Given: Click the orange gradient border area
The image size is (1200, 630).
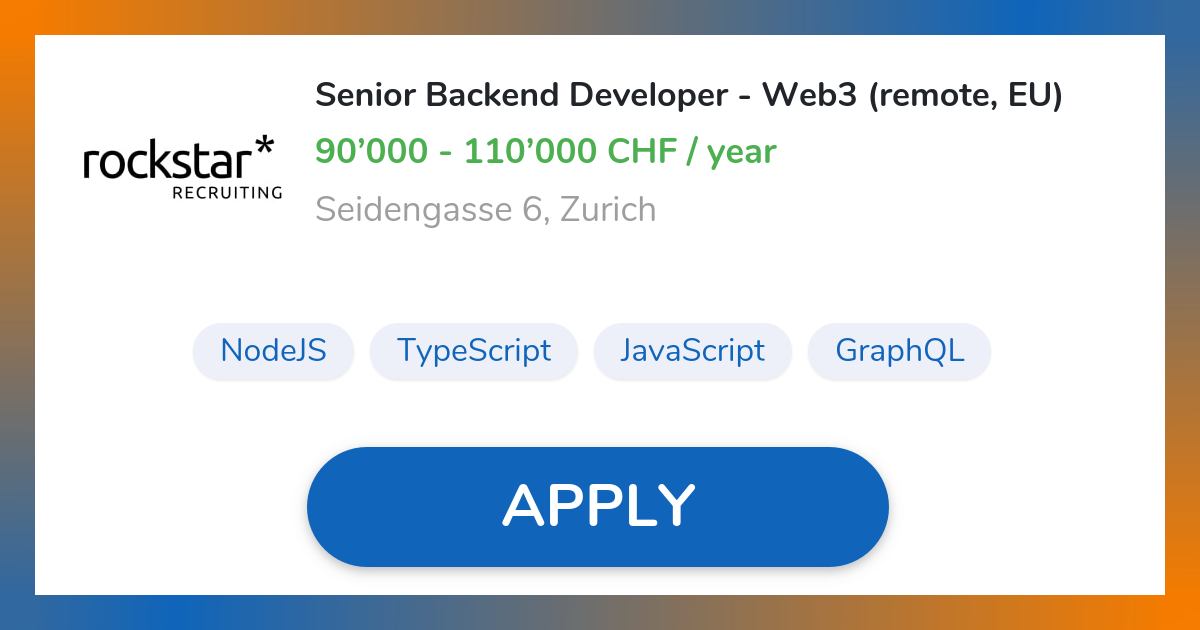Looking at the screenshot, I should (17, 315).
